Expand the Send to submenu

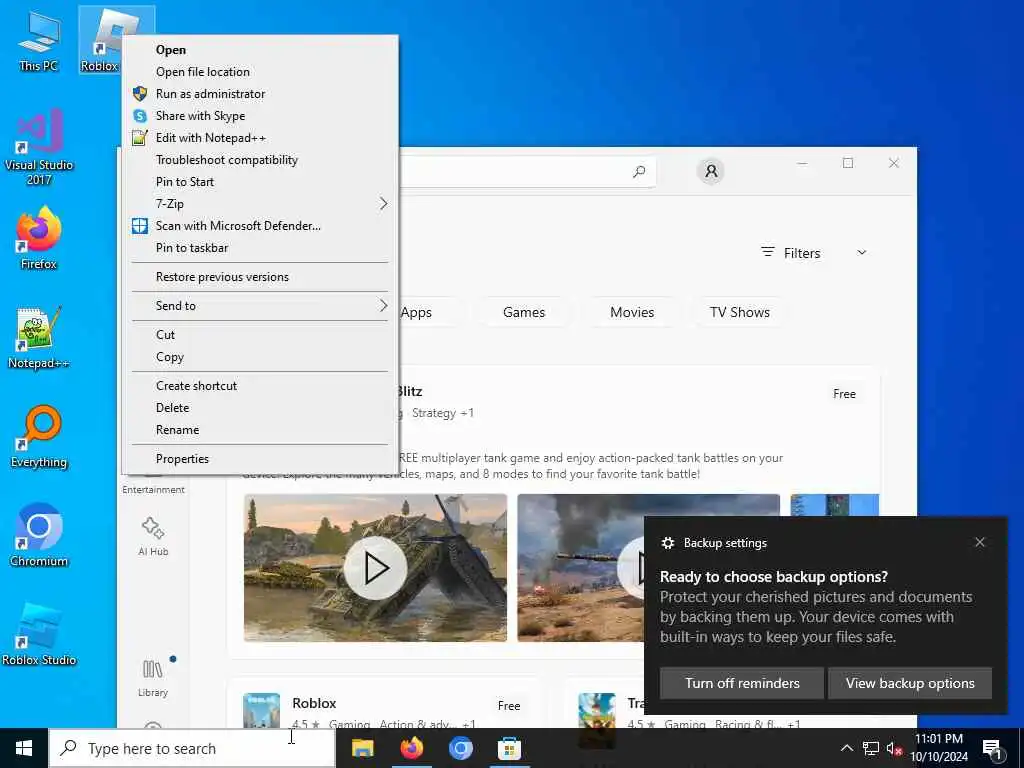pyautogui.click(x=260, y=306)
